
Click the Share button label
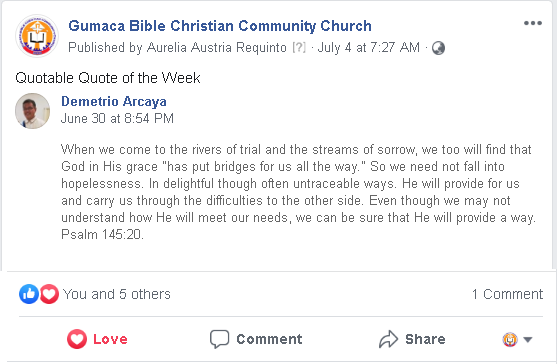pyautogui.click(x=425, y=339)
